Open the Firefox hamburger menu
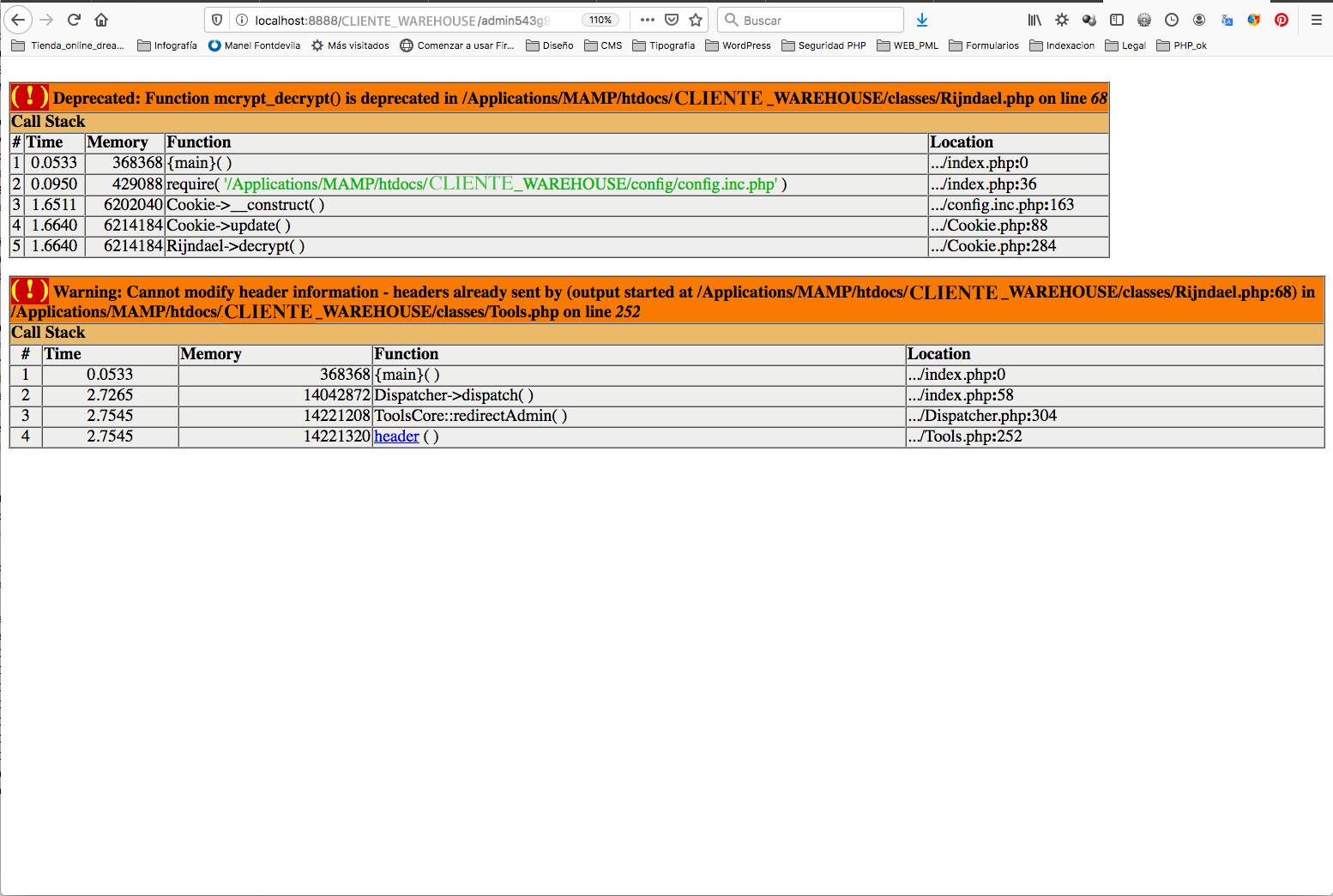1333x896 pixels. [1317, 20]
